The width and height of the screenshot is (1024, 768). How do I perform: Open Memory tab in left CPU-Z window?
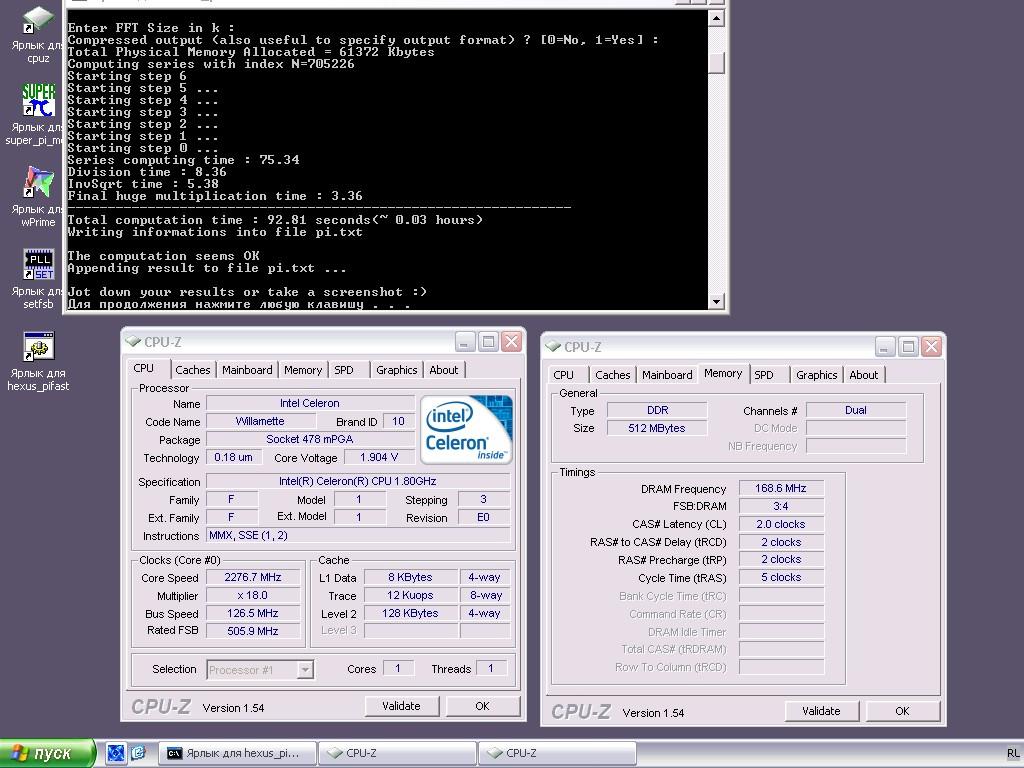(303, 370)
